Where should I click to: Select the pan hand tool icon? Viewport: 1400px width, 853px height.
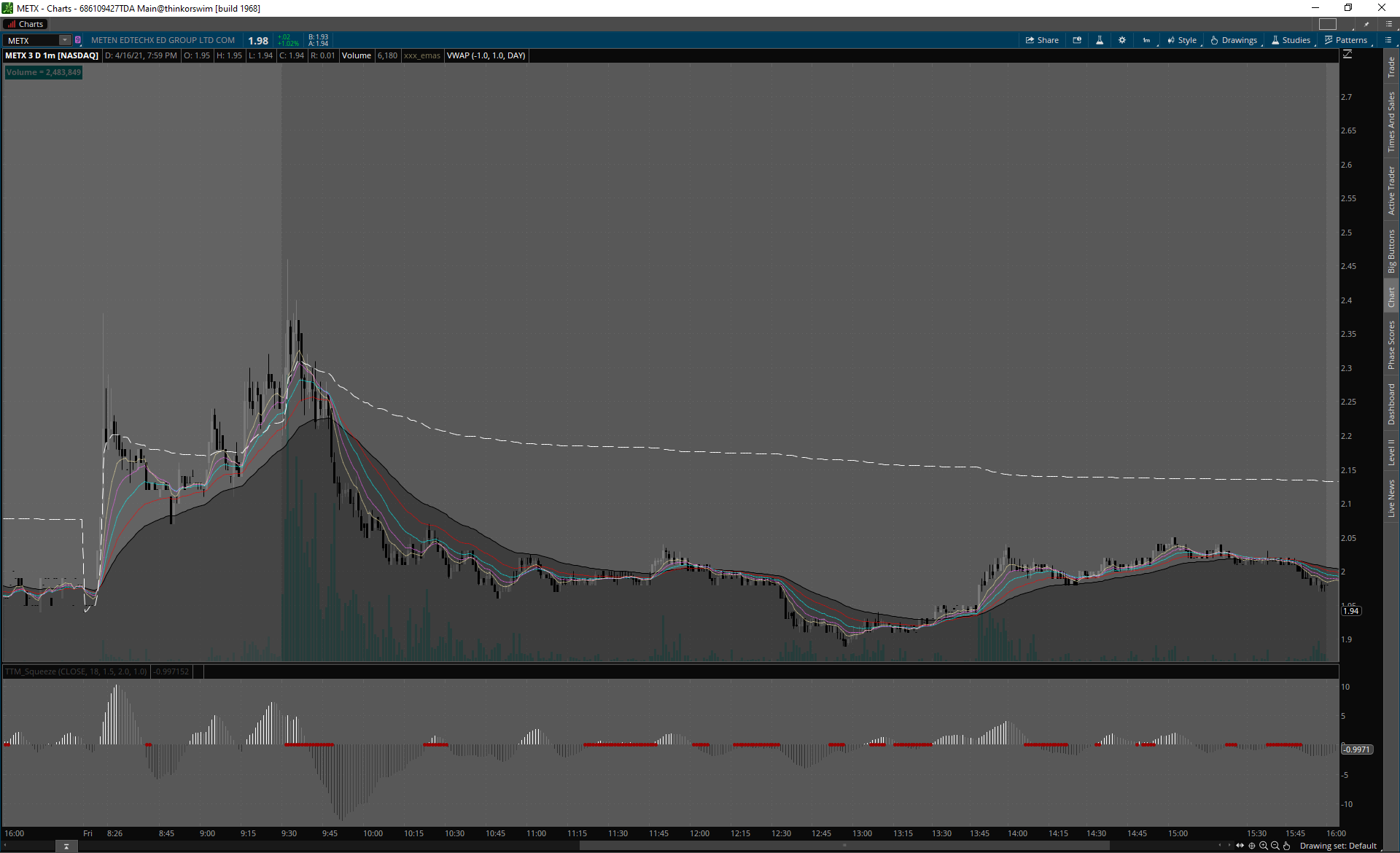[1287, 846]
